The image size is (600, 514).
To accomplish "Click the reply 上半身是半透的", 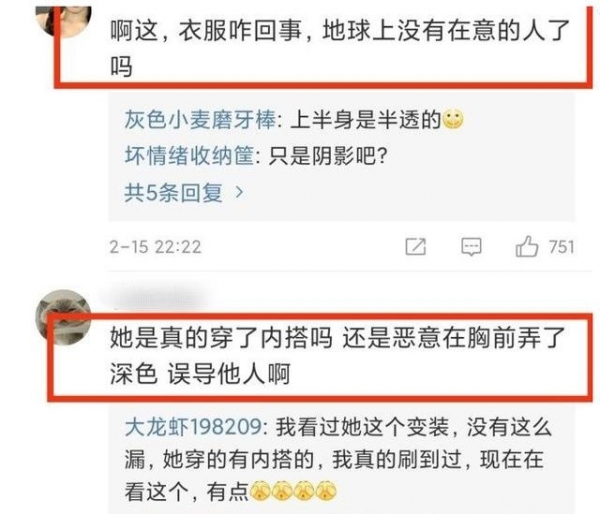I will (366, 120).
